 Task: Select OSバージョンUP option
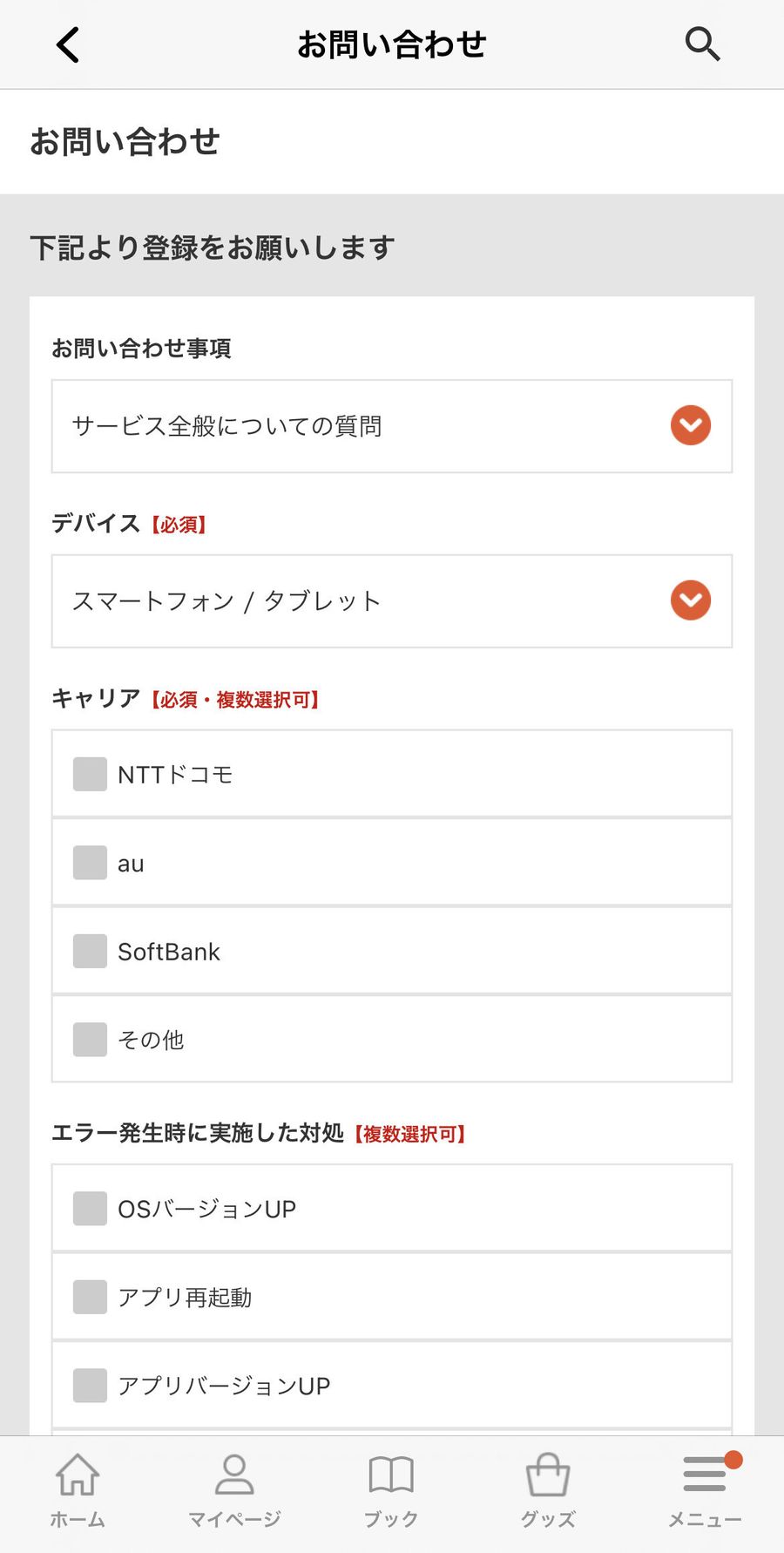tap(392, 1209)
